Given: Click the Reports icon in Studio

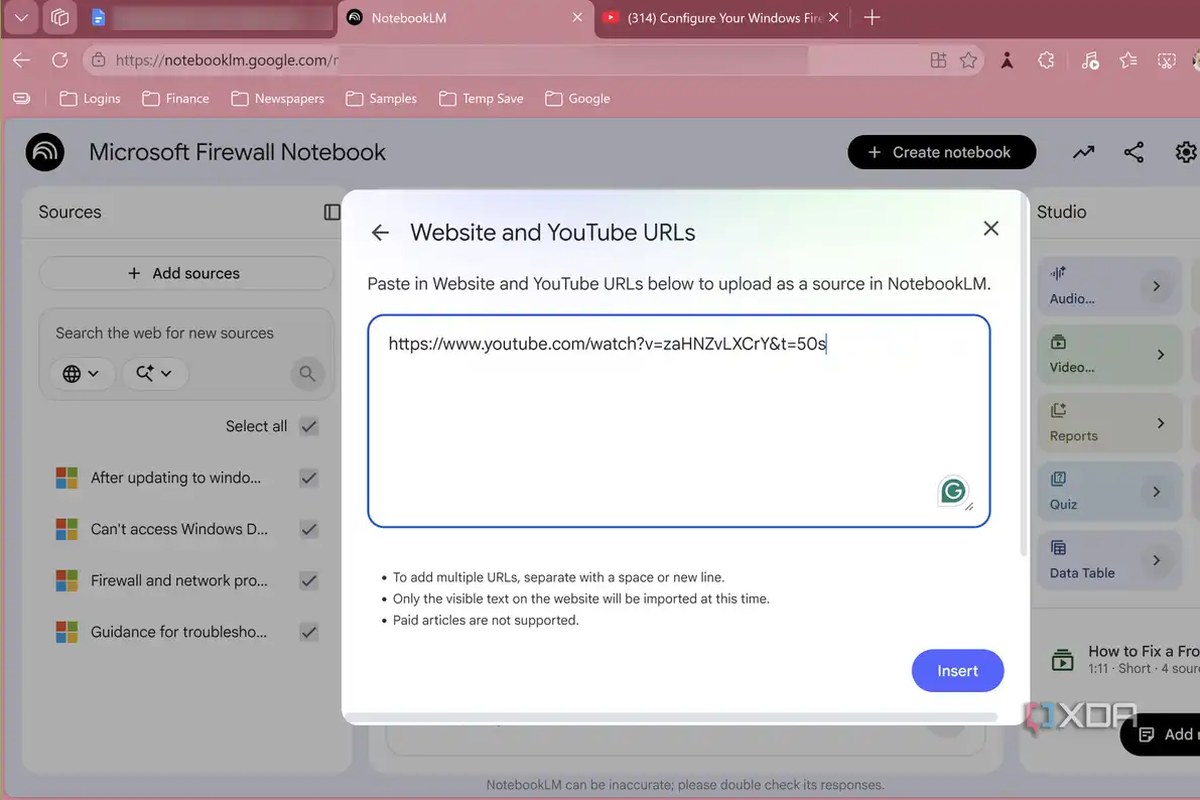Looking at the screenshot, I should (1058, 410).
